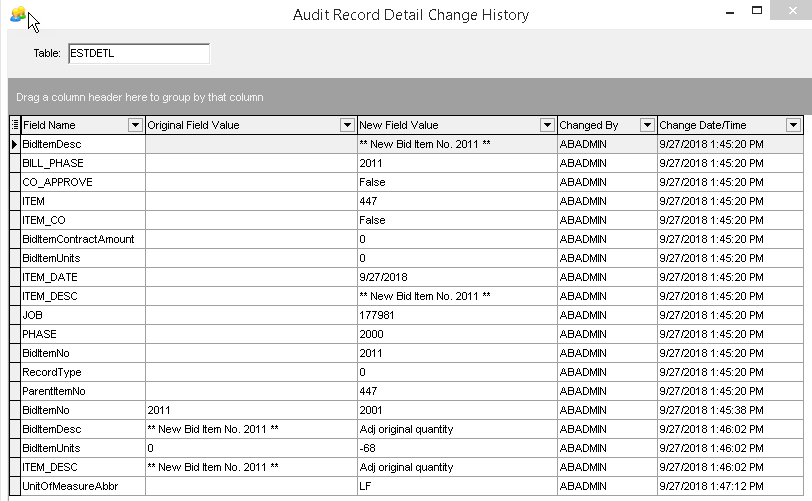Click the new BidItemNo value 2001
Screen dimensions: 812x501
point(457,410)
